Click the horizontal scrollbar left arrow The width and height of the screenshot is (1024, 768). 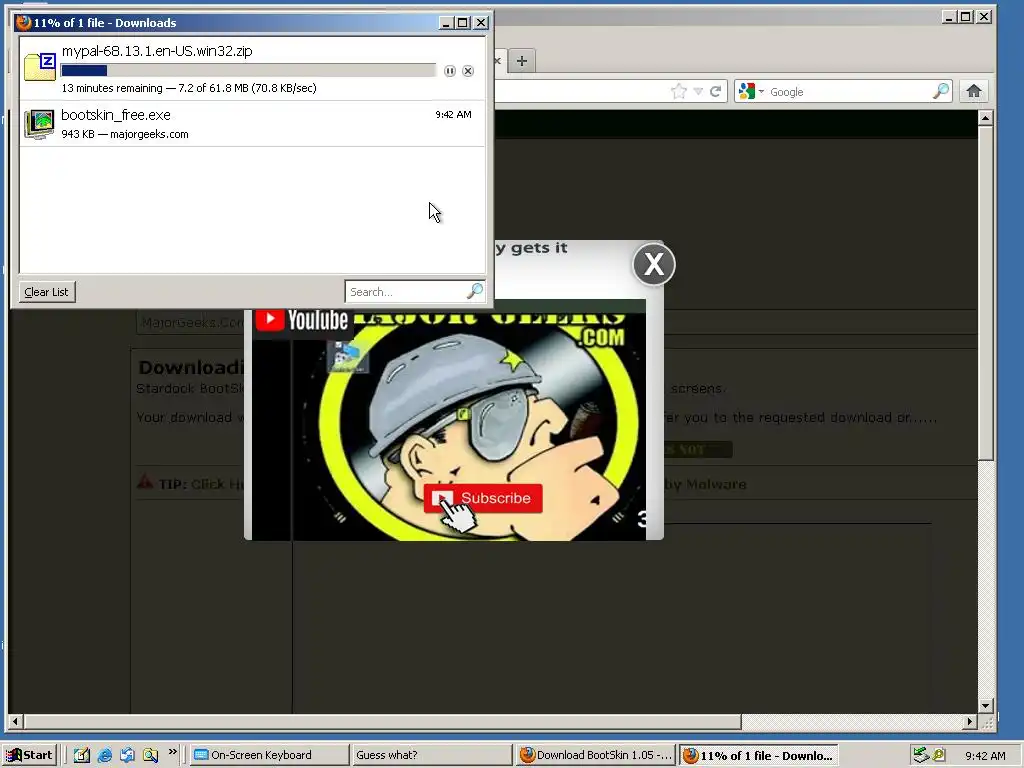[x=16, y=722]
